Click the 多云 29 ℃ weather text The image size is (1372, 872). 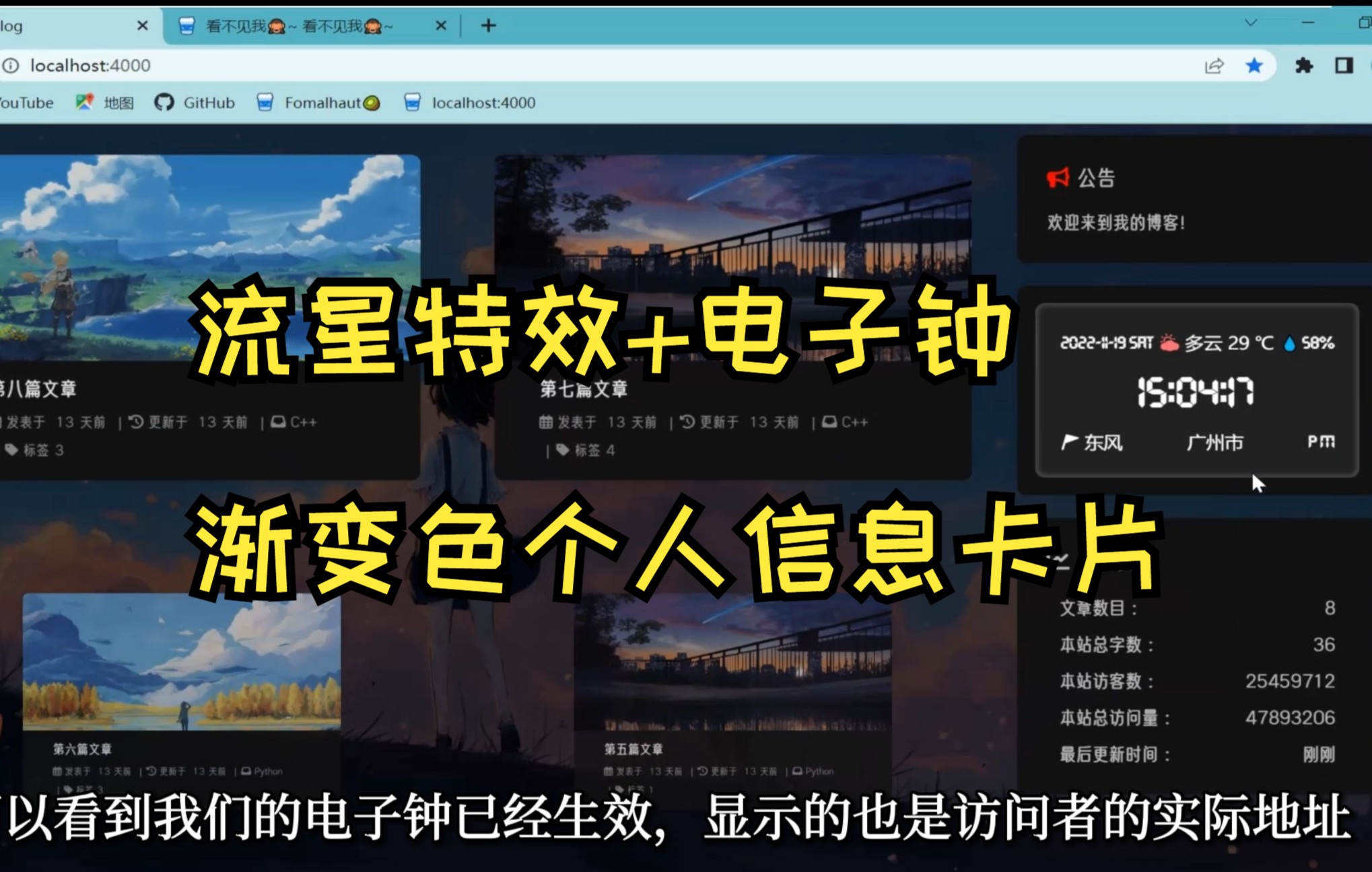click(1229, 343)
